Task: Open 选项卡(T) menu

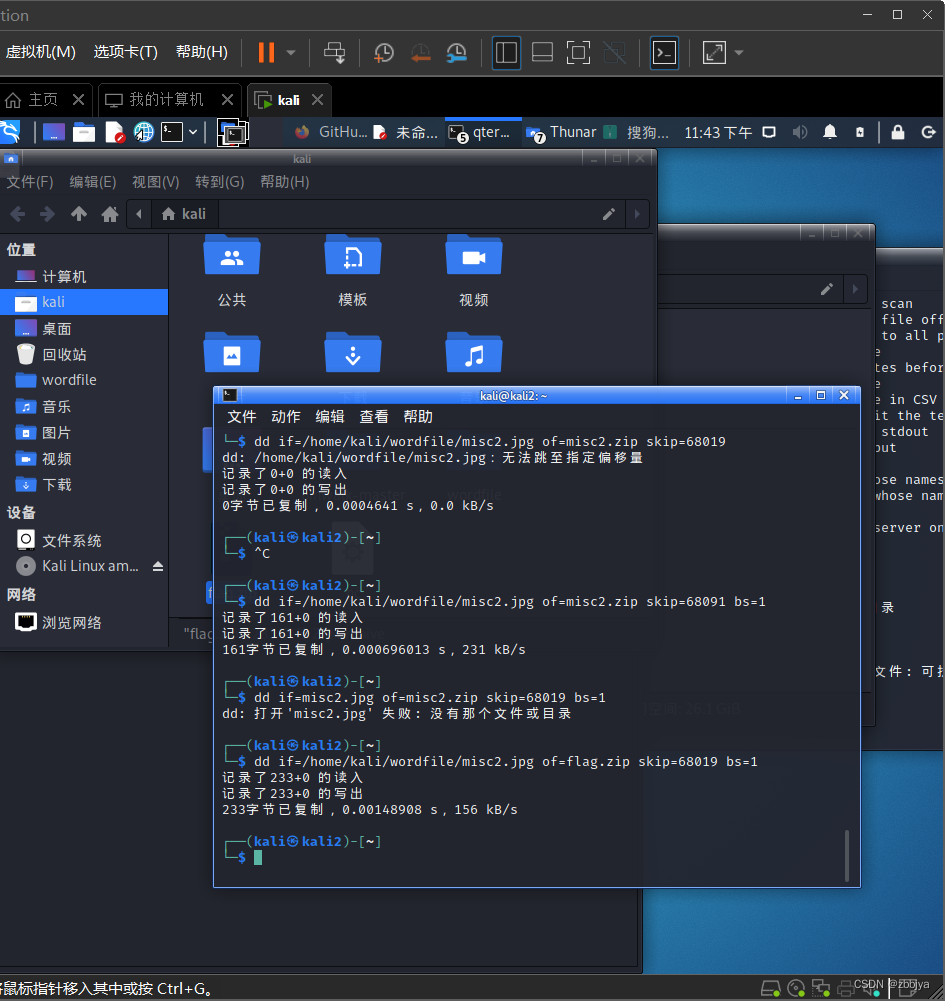Action: tap(126, 52)
